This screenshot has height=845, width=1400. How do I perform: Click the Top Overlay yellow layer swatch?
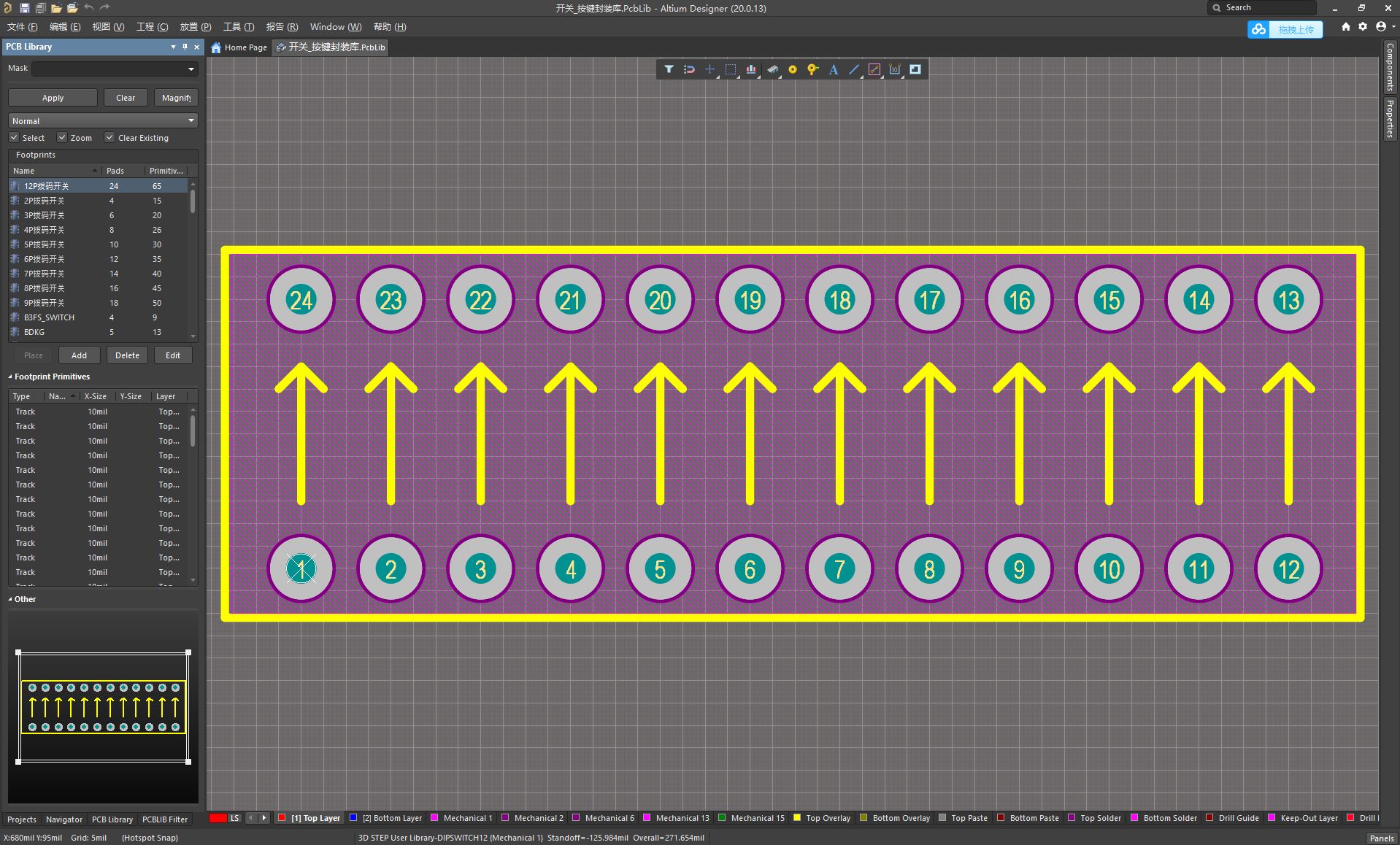pyautogui.click(x=797, y=818)
